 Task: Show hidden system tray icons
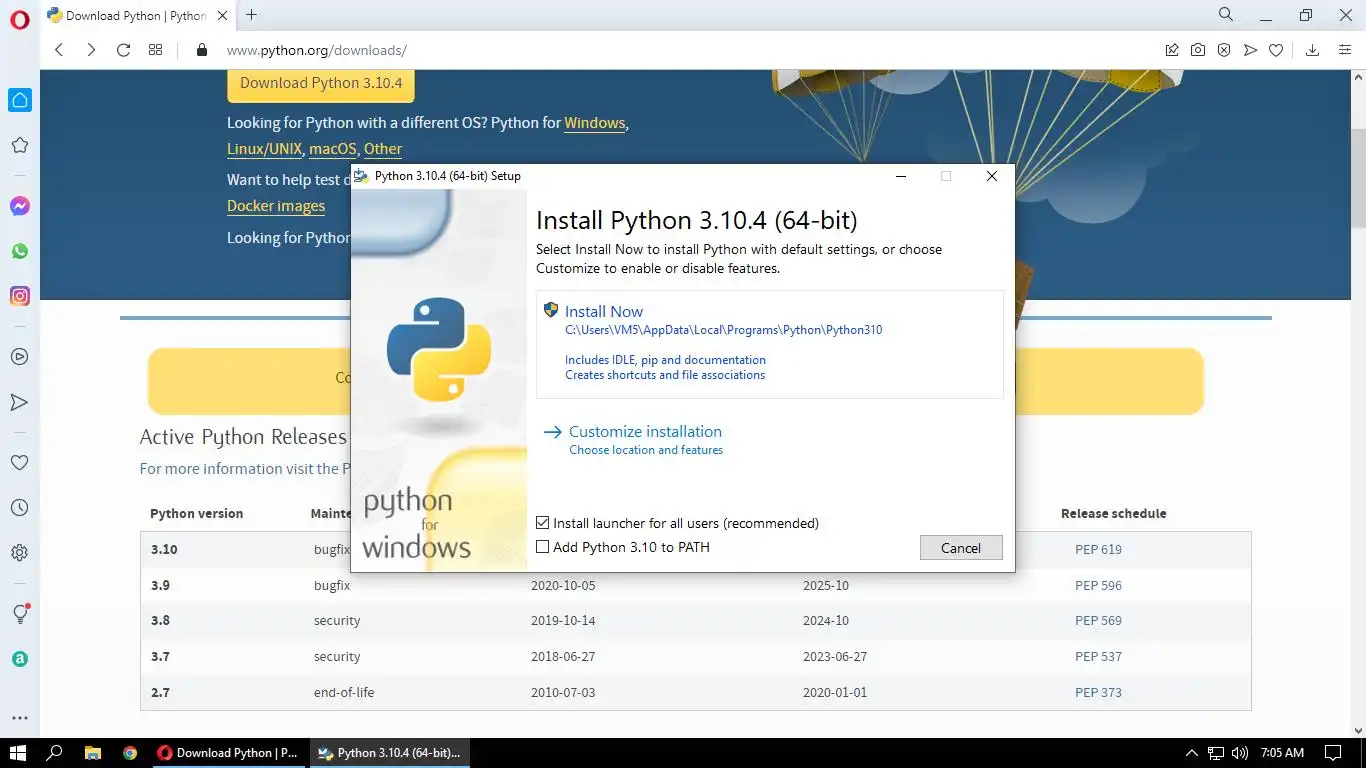coord(1191,753)
